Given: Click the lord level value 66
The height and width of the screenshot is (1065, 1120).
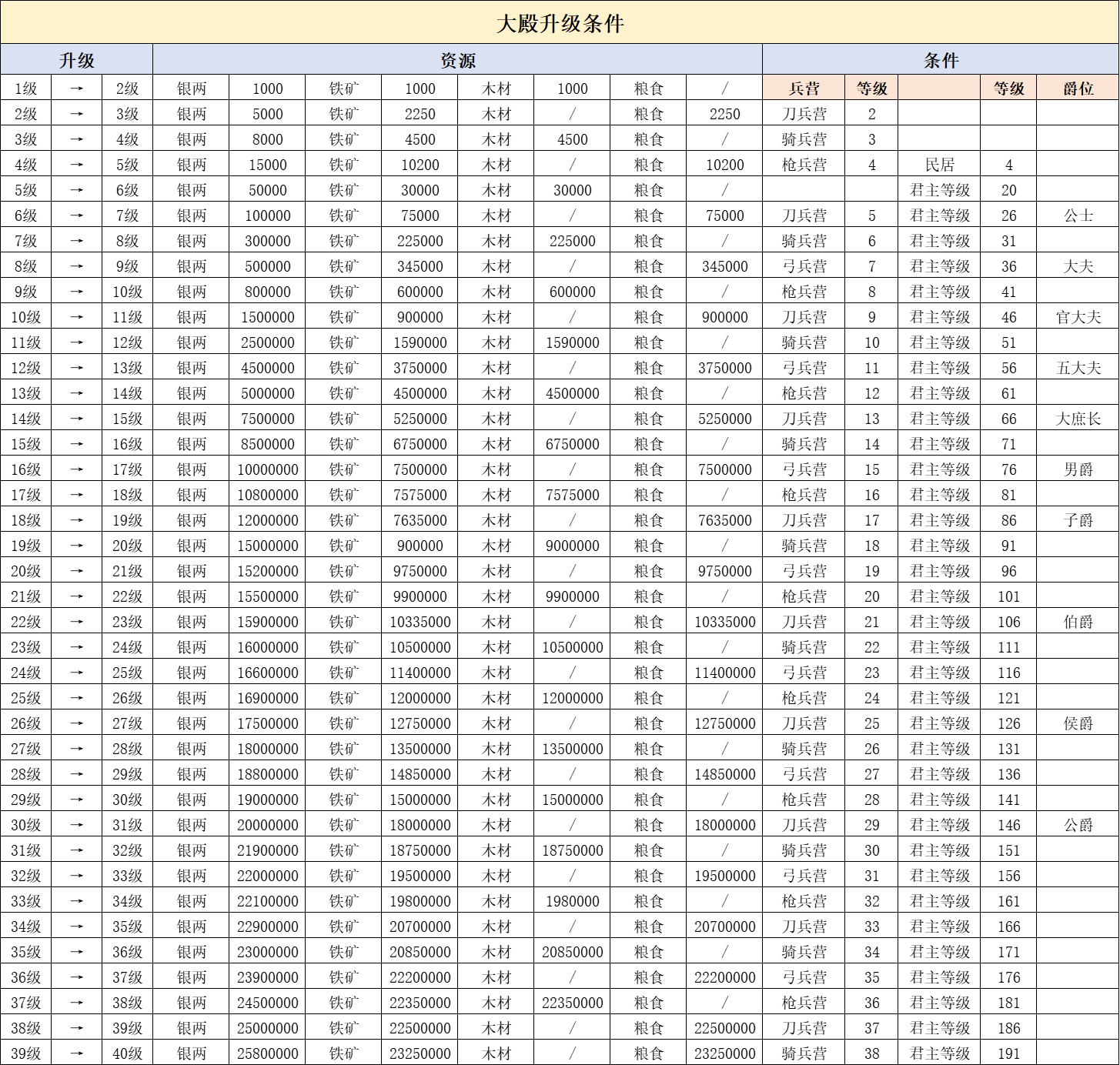Looking at the screenshot, I should click(1008, 419).
